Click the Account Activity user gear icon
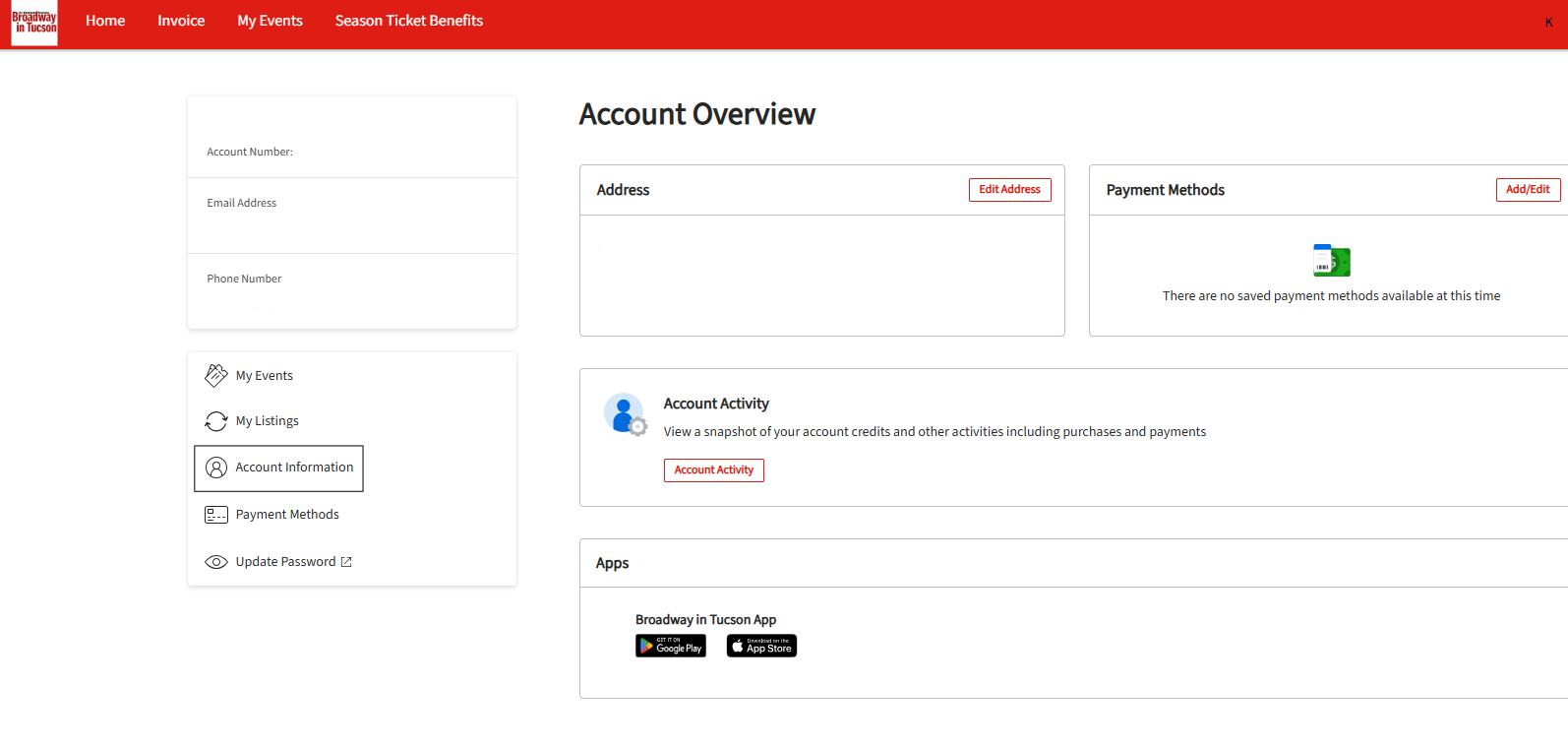This screenshot has width=1568, height=749. [626, 414]
